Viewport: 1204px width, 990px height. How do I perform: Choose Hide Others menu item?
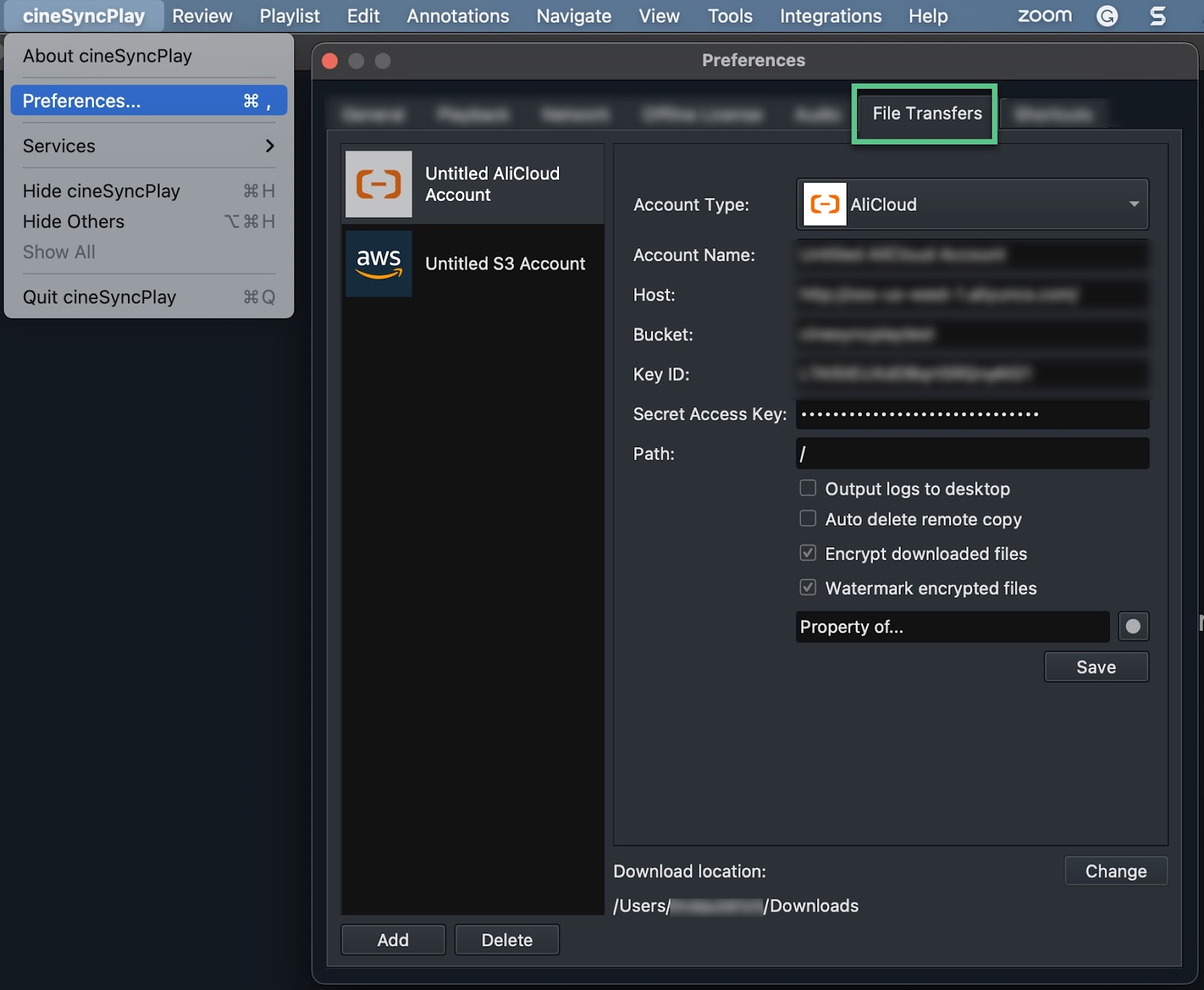pyautogui.click(x=149, y=221)
